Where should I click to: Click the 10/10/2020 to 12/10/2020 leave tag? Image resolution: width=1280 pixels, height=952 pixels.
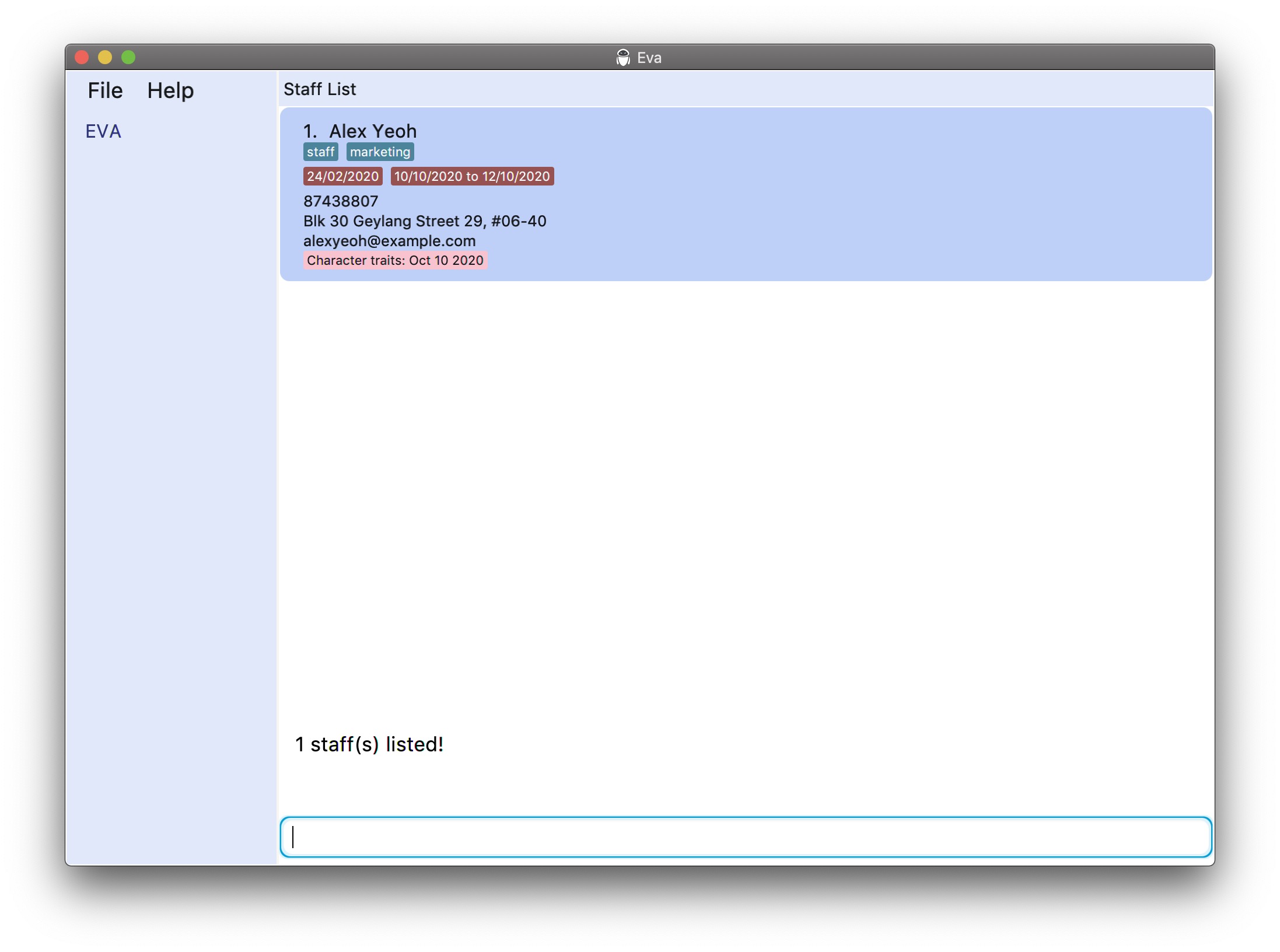click(x=472, y=176)
